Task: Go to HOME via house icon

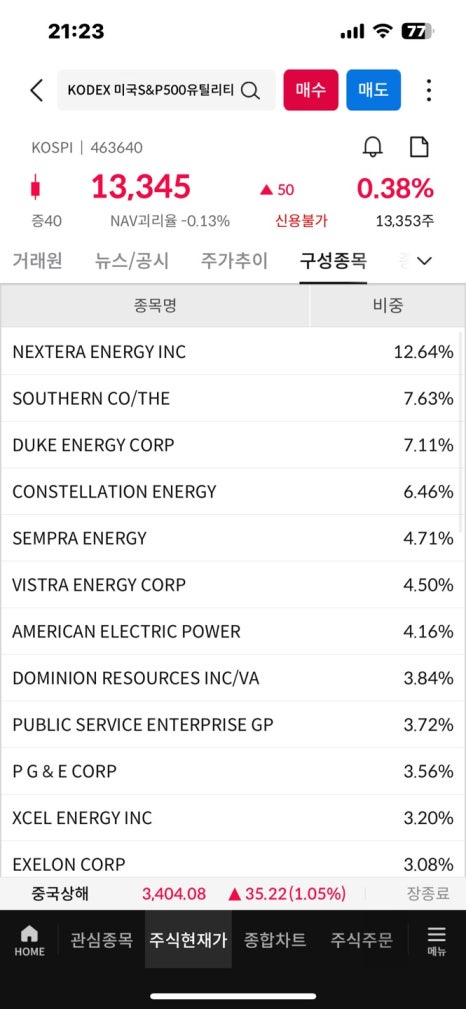Action: coord(30,941)
